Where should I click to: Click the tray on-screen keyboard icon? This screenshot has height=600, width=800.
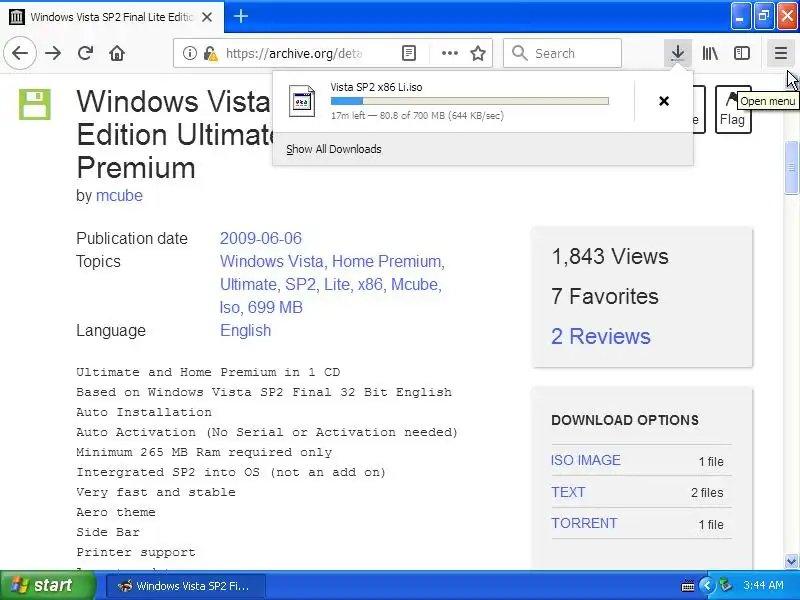point(688,586)
